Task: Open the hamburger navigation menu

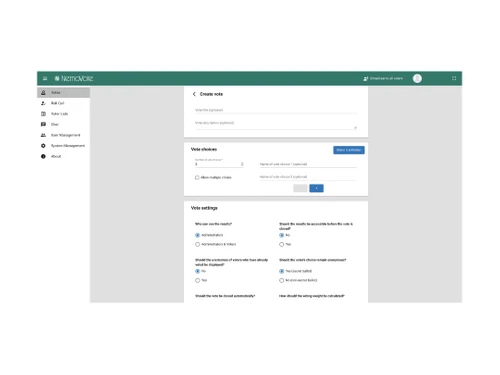Action: tap(45, 79)
